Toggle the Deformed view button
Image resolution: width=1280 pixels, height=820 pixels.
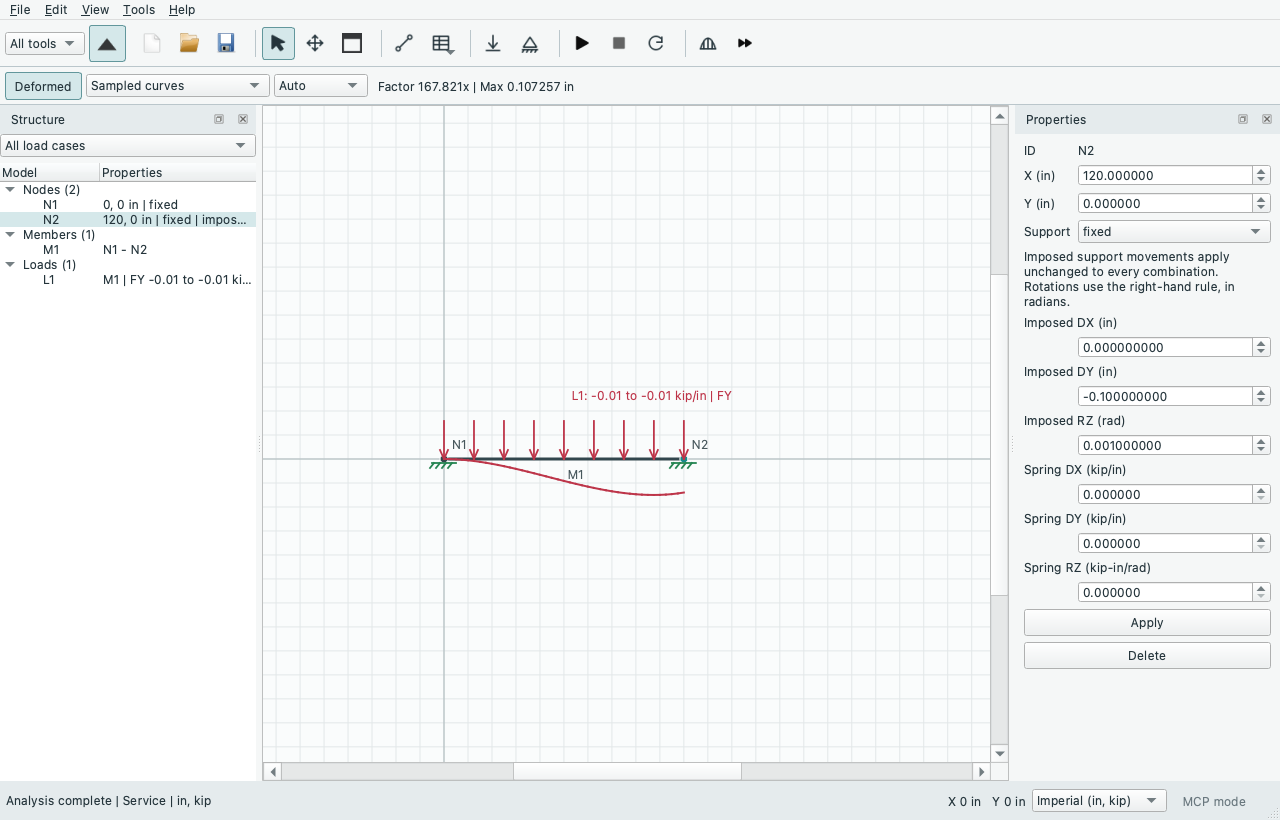43,86
